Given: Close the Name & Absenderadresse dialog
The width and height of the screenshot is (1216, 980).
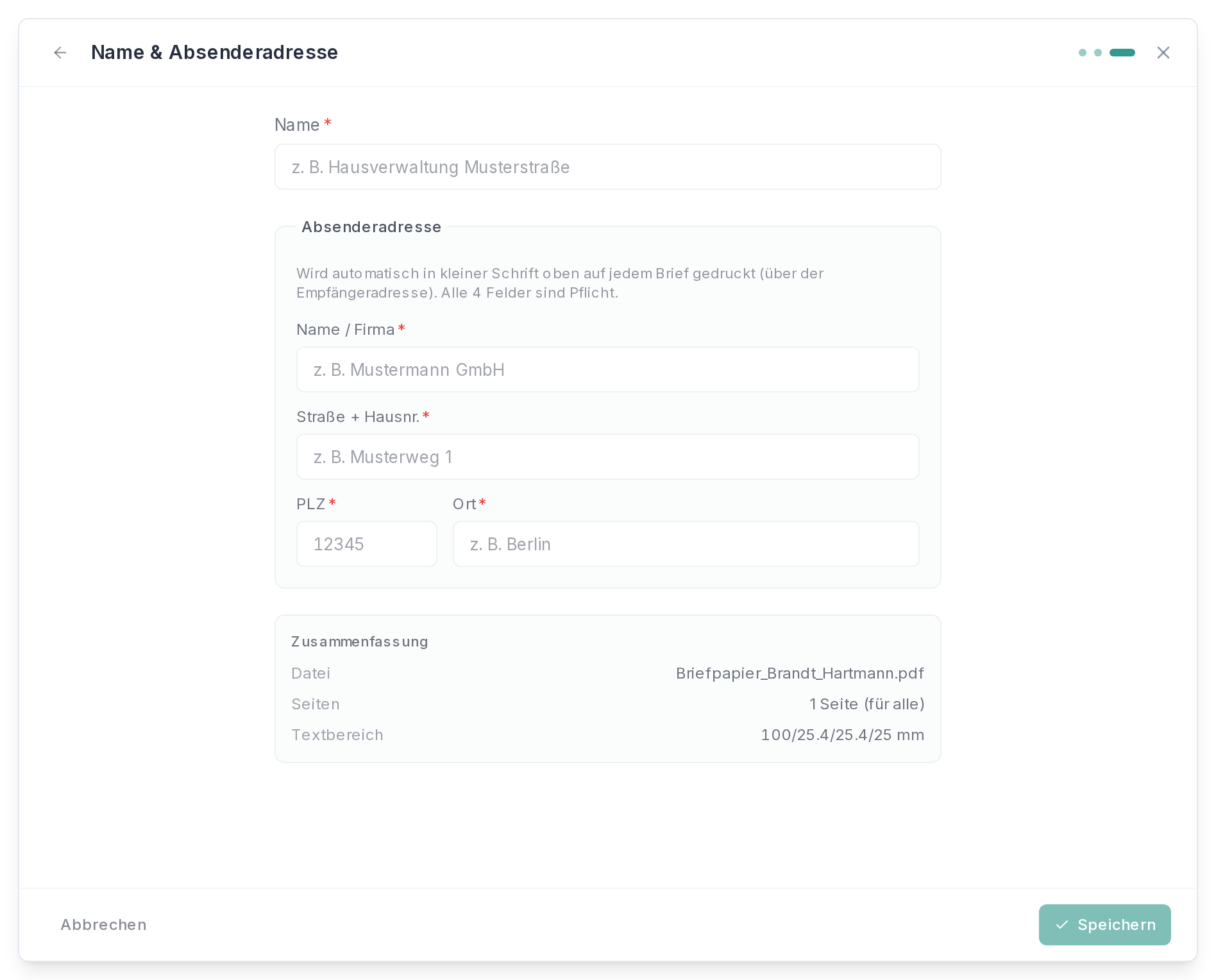Looking at the screenshot, I should click(x=1163, y=53).
